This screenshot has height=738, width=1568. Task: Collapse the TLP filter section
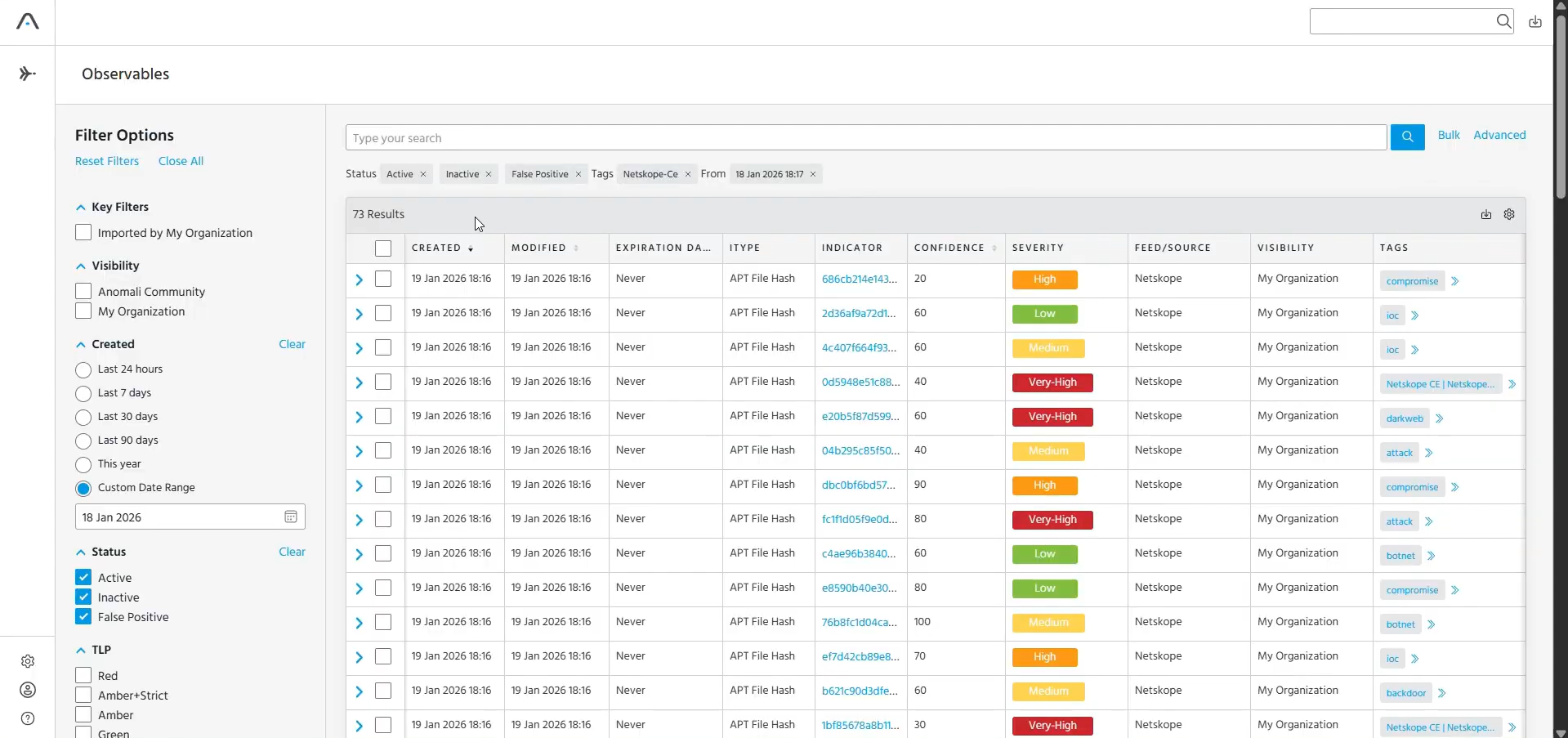[x=80, y=651]
